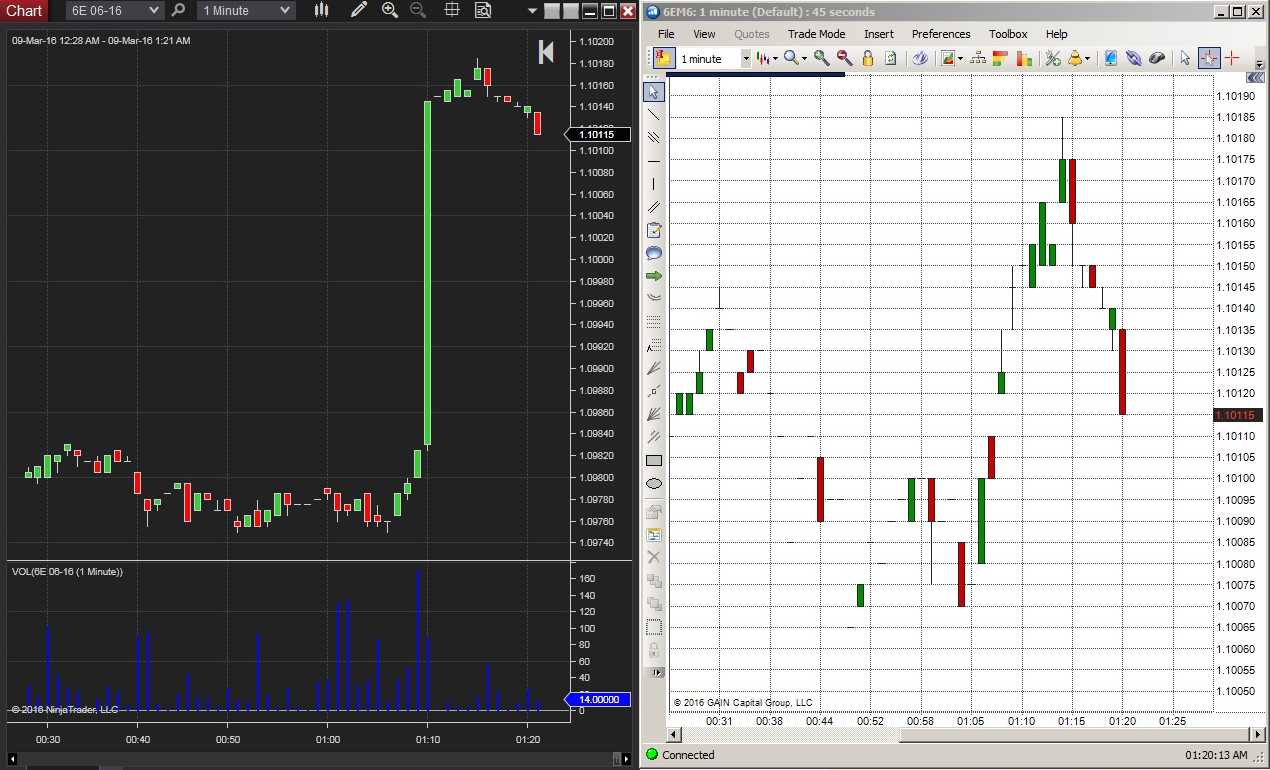Open the Trade Mode menu
This screenshot has width=1270, height=770.
[x=816, y=34]
